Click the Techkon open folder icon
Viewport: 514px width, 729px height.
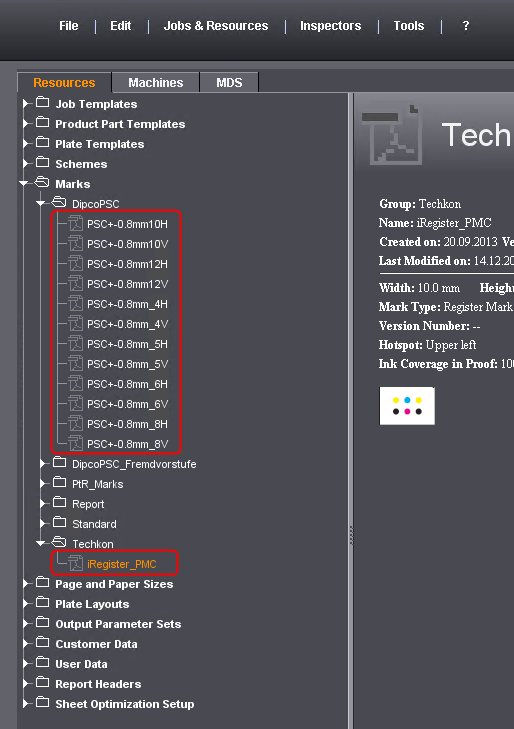point(59,542)
